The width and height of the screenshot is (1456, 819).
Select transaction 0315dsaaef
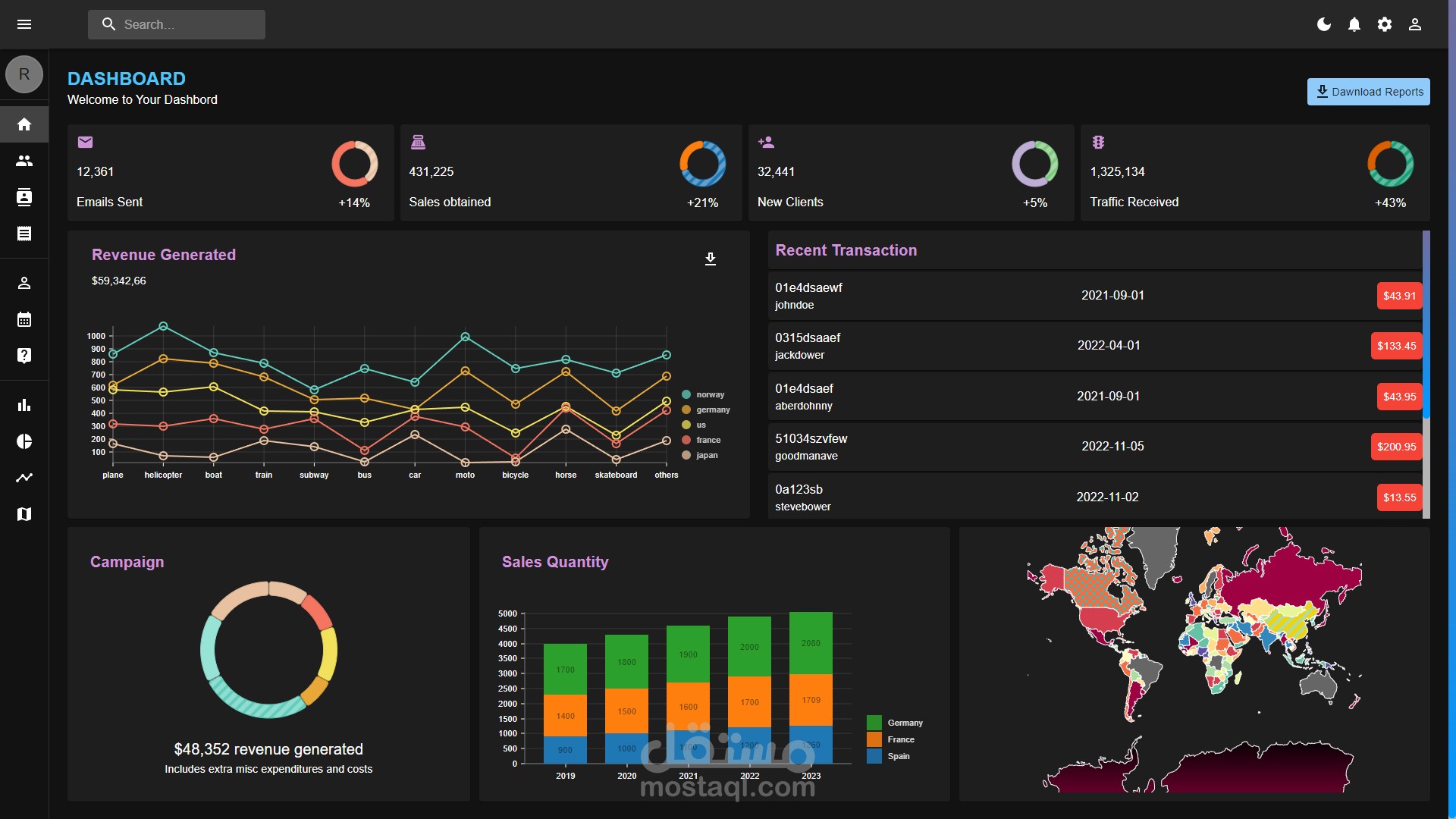click(808, 337)
